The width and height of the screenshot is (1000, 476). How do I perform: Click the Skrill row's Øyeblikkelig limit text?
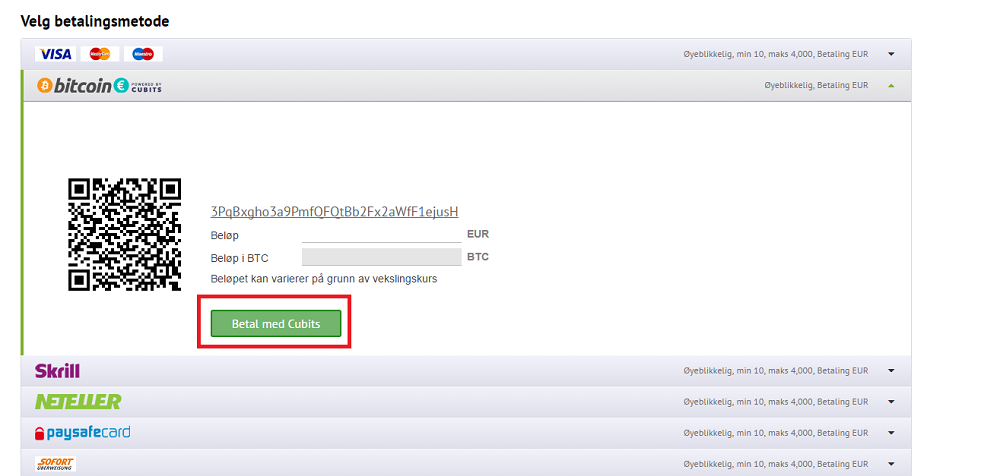point(776,371)
